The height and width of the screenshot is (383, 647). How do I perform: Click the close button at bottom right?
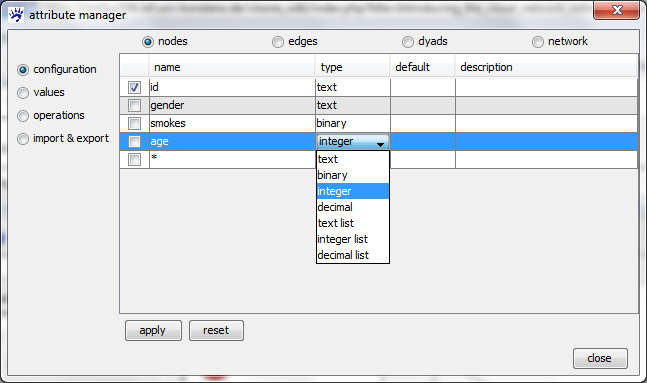tap(600, 358)
